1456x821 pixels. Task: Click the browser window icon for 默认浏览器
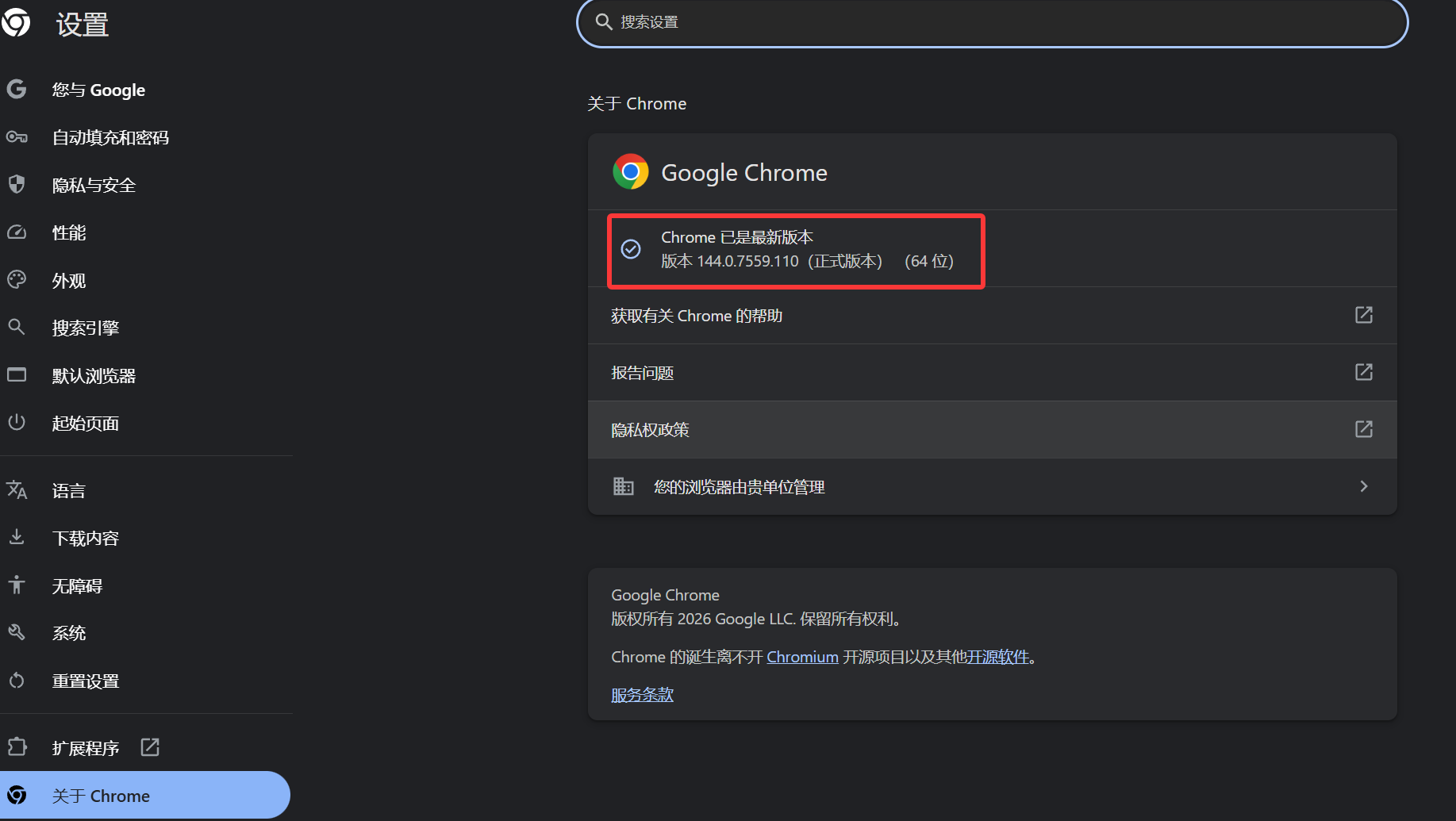17,374
